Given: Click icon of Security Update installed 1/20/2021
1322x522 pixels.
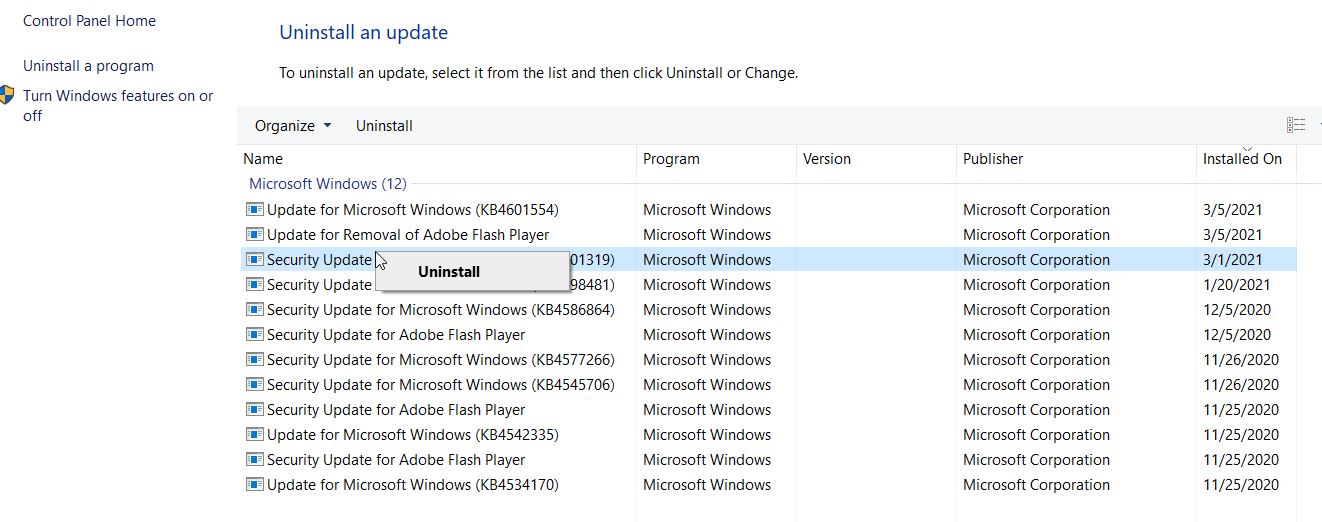Looking at the screenshot, I should (255, 285).
